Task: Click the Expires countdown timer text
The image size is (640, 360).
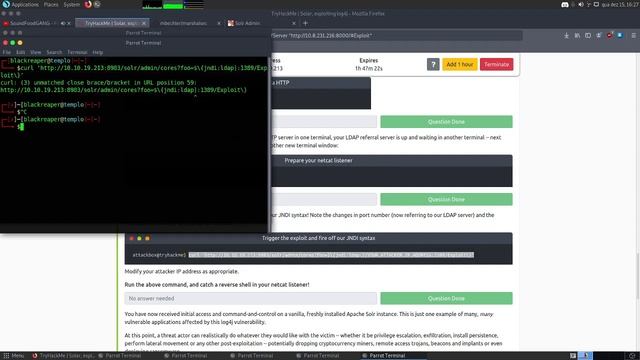Action: [369, 69]
